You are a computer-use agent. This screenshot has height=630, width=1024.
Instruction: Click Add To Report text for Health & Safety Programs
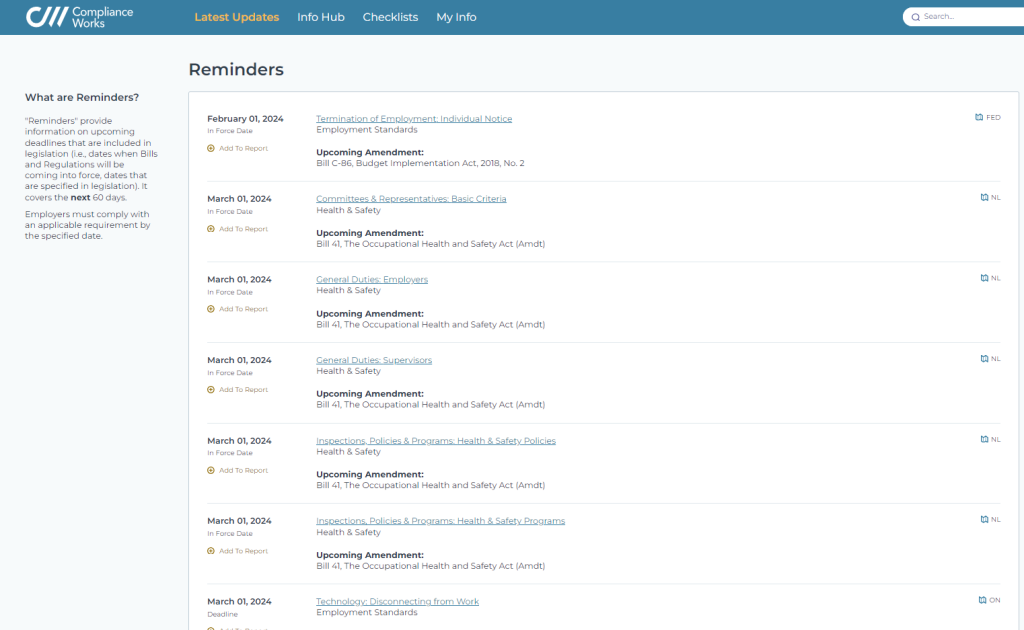(243, 551)
